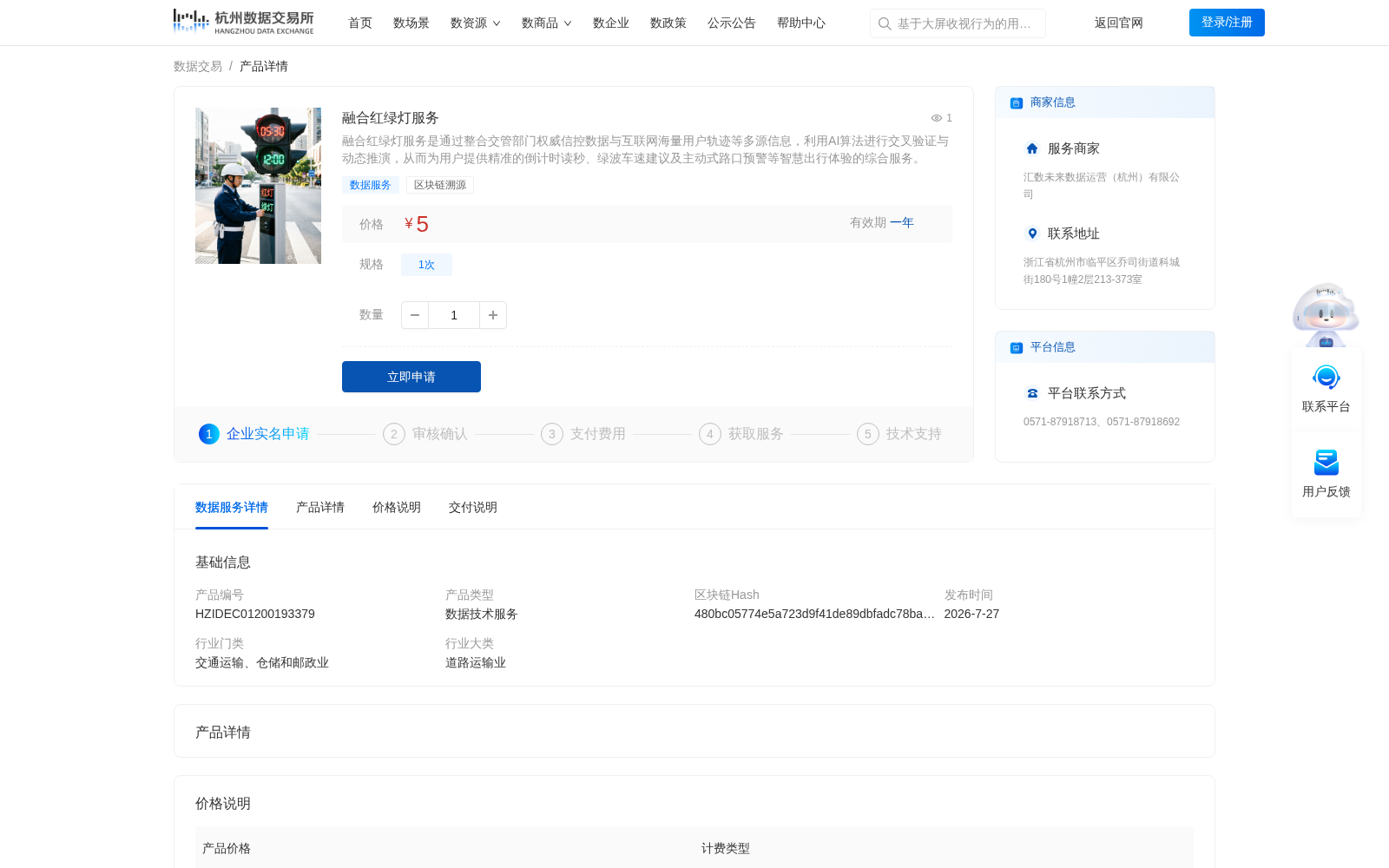Open 数政策 navigation item

668,23
